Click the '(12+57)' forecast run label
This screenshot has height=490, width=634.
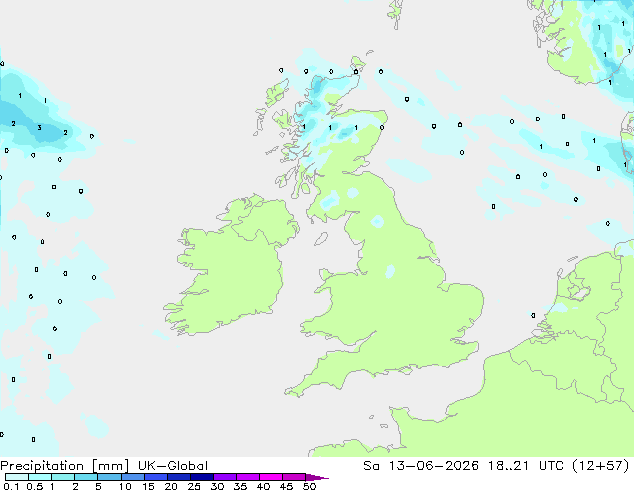(601, 466)
